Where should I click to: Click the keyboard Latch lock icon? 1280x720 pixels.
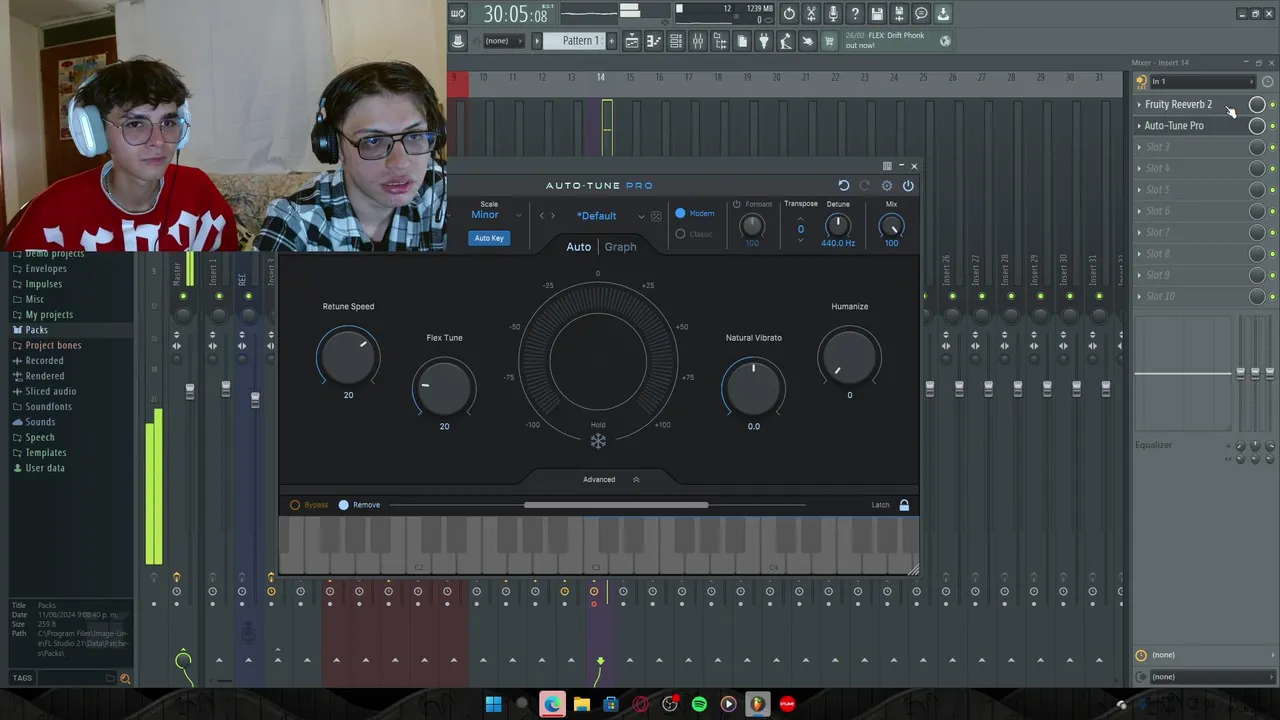[904, 505]
